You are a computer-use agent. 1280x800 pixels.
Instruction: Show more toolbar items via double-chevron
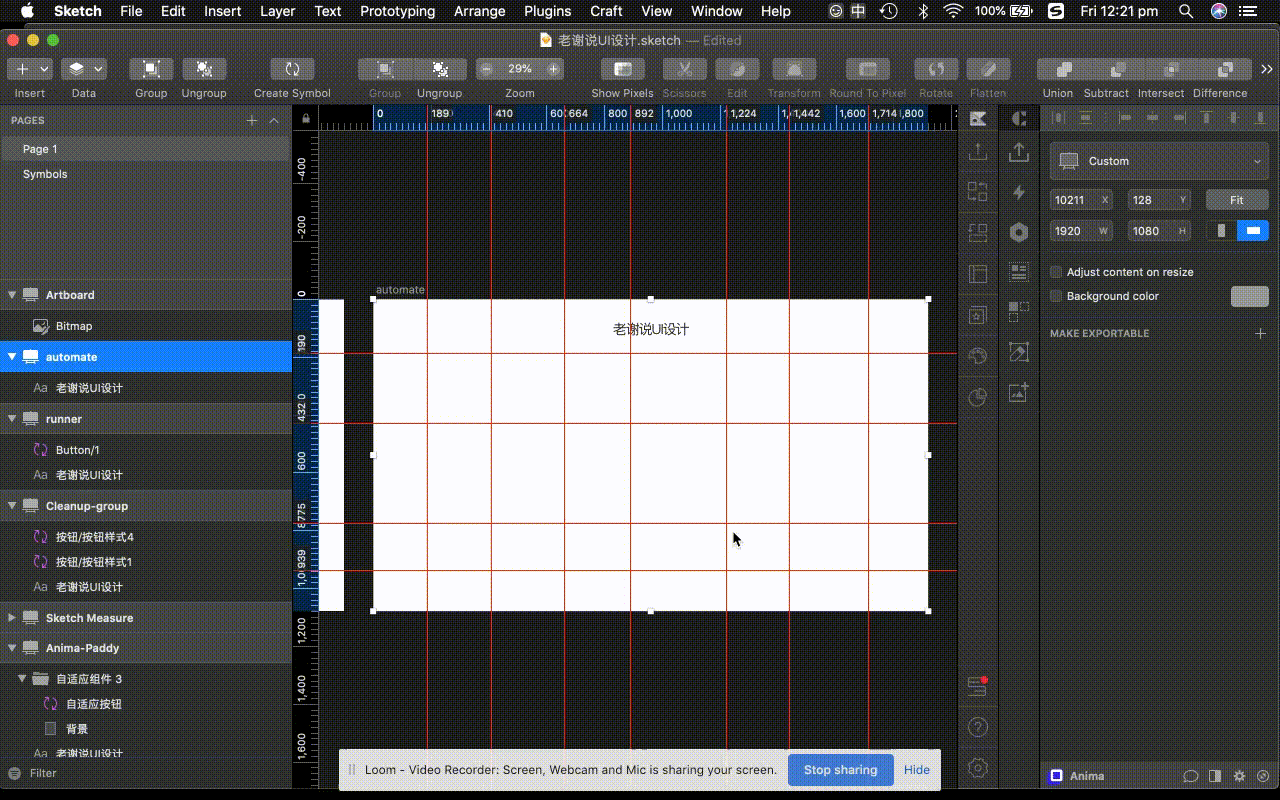click(1267, 69)
